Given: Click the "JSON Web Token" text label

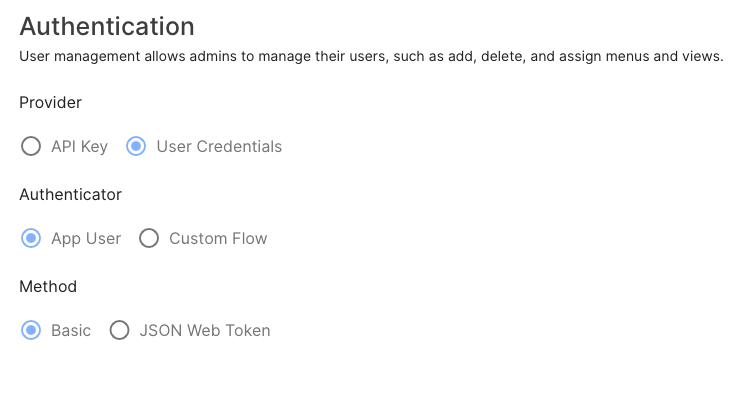Looking at the screenshot, I should click(205, 331).
